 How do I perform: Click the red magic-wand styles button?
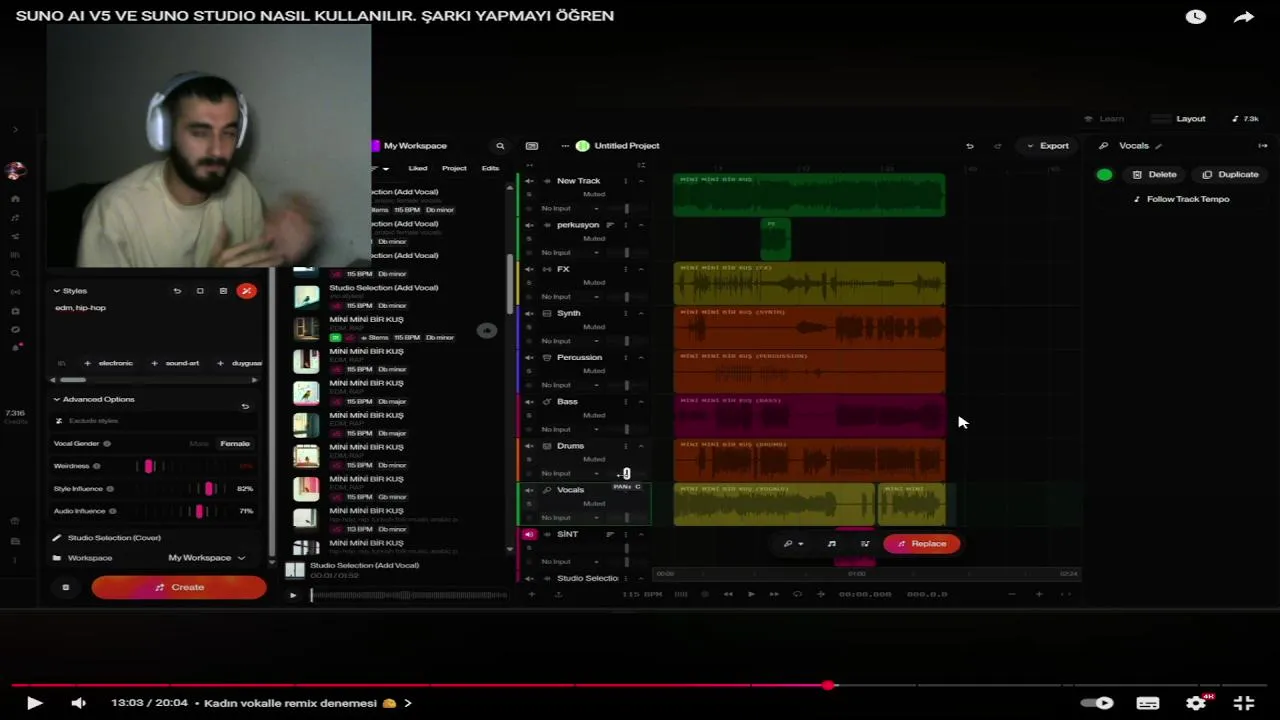(x=246, y=291)
